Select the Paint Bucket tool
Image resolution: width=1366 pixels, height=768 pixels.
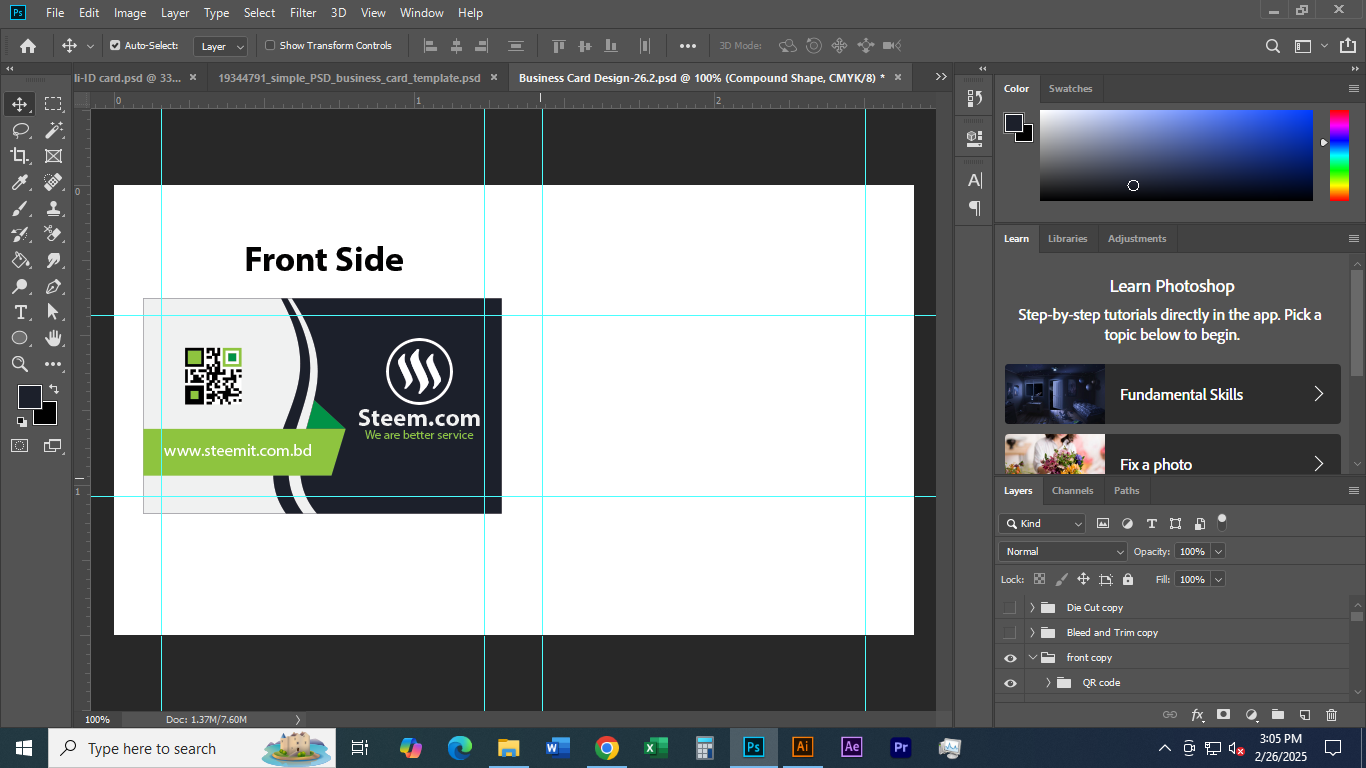[x=20, y=260]
